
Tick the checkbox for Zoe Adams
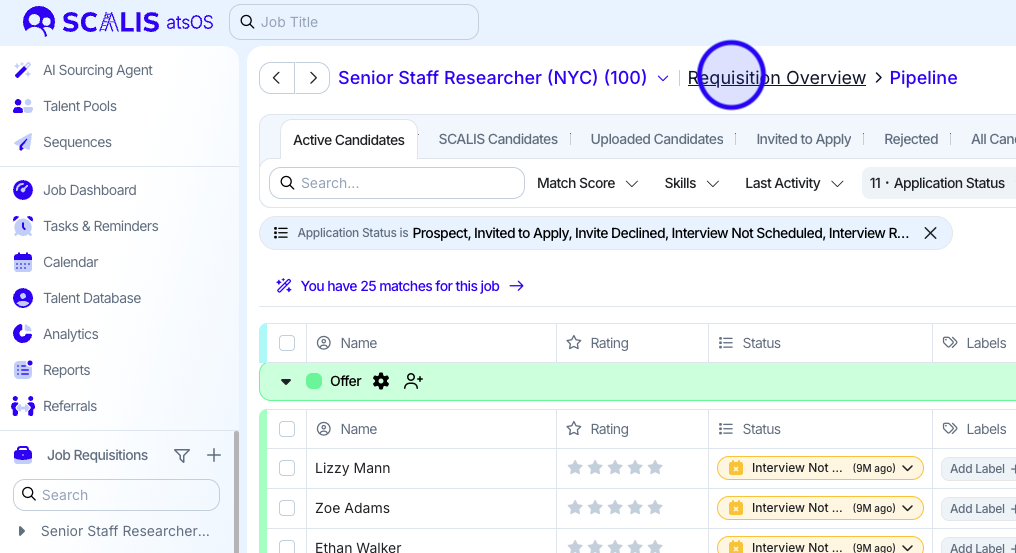pyautogui.click(x=287, y=508)
